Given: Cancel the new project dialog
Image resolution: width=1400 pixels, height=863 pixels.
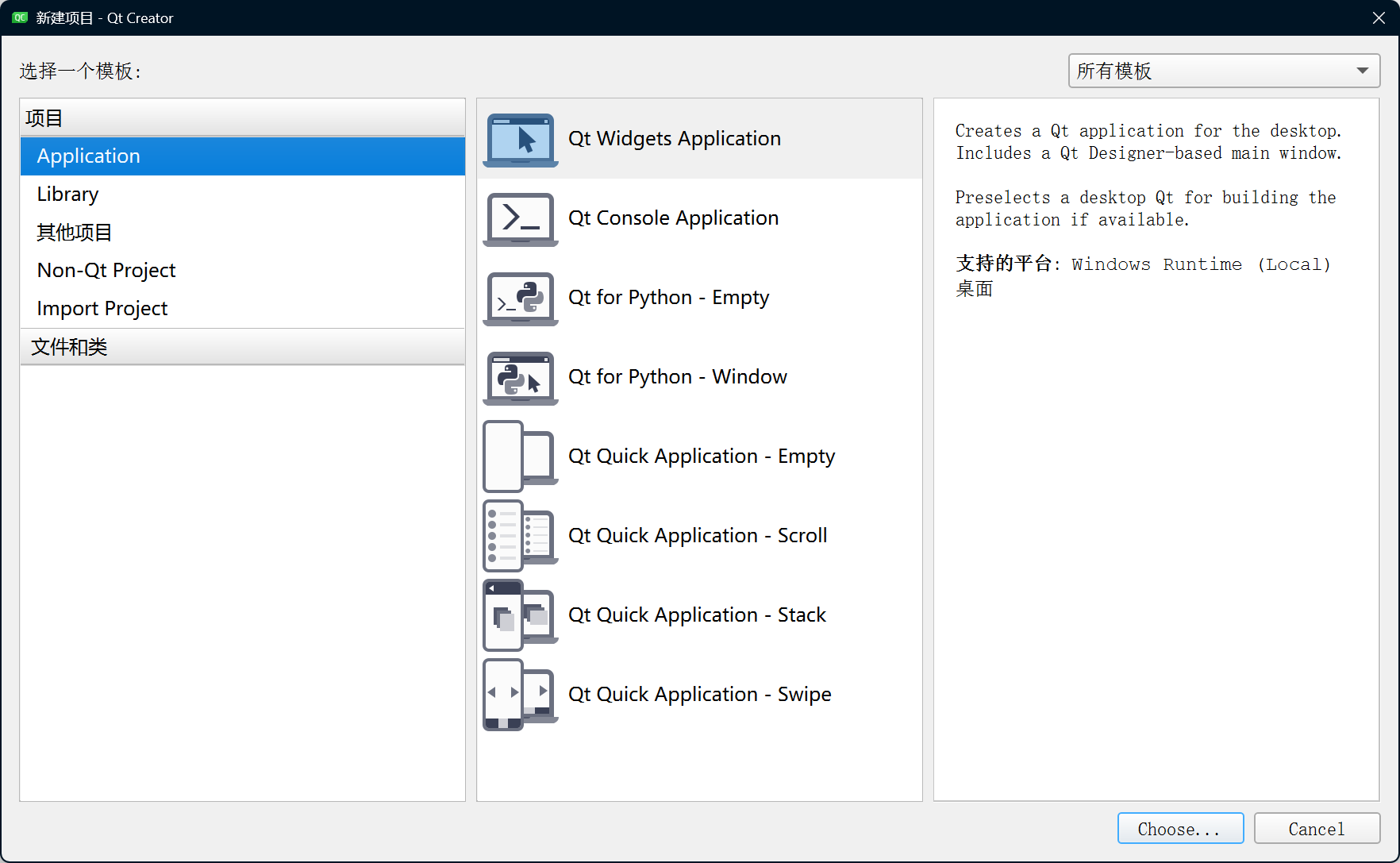Looking at the screenshot, I should tap(1317, 829).
